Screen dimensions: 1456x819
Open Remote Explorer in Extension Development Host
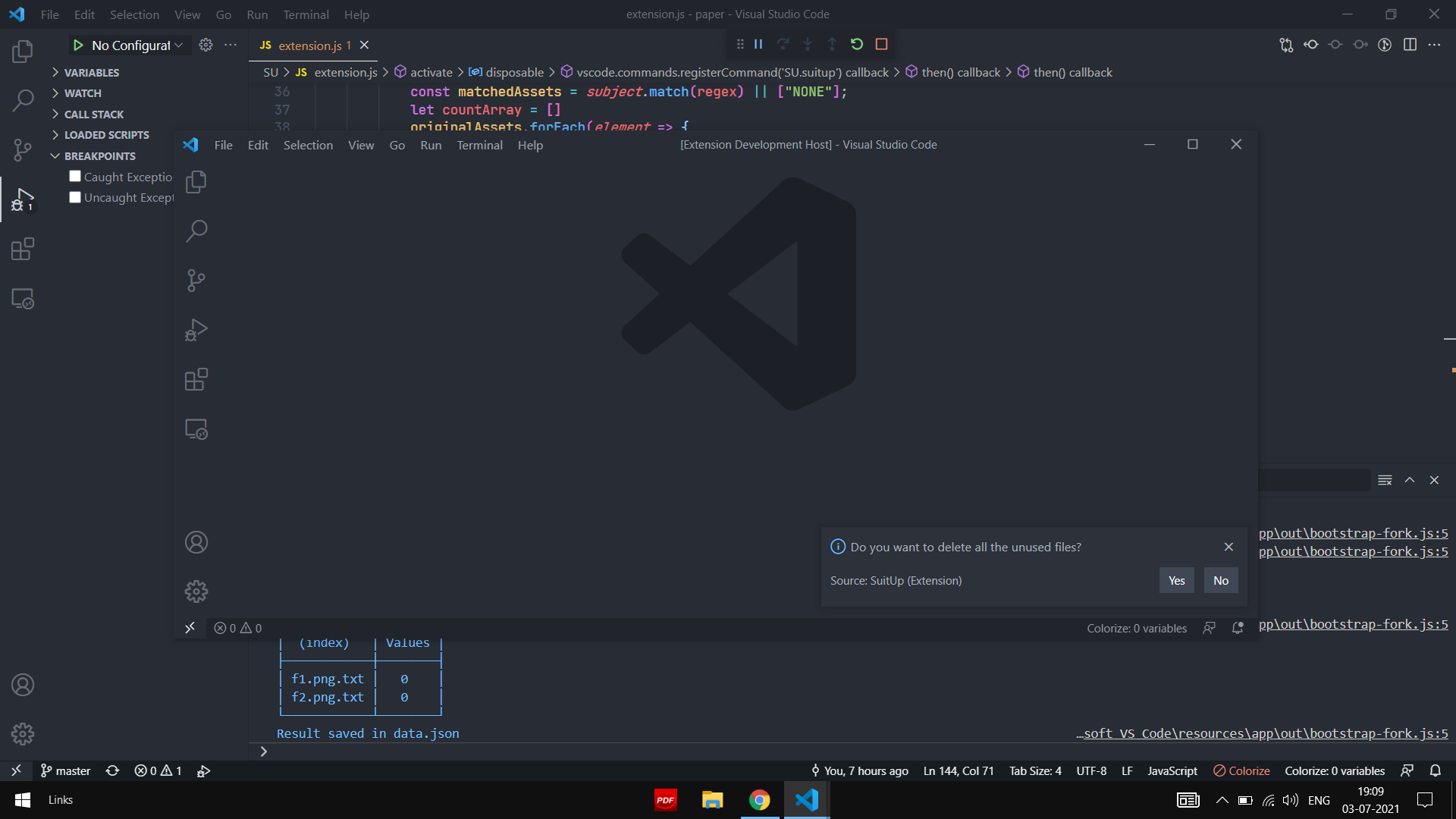click(196, 429)
